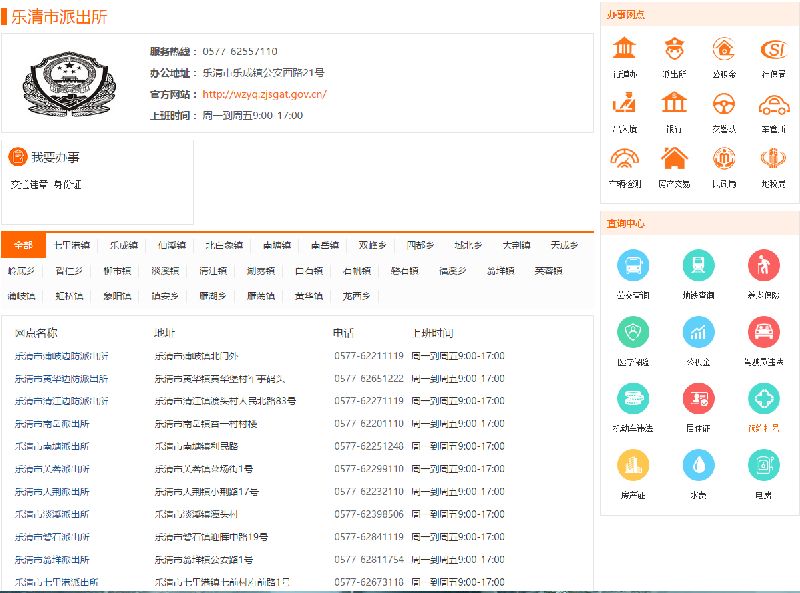The image size is (800, 593).
Task: Switch to the 乐成镇 town tab
Action: click(x=124, y=245)
